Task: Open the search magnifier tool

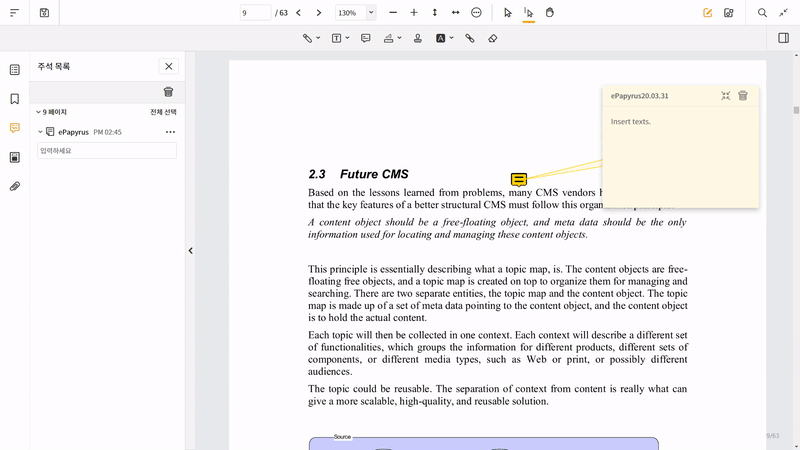Action: point(762,13)
